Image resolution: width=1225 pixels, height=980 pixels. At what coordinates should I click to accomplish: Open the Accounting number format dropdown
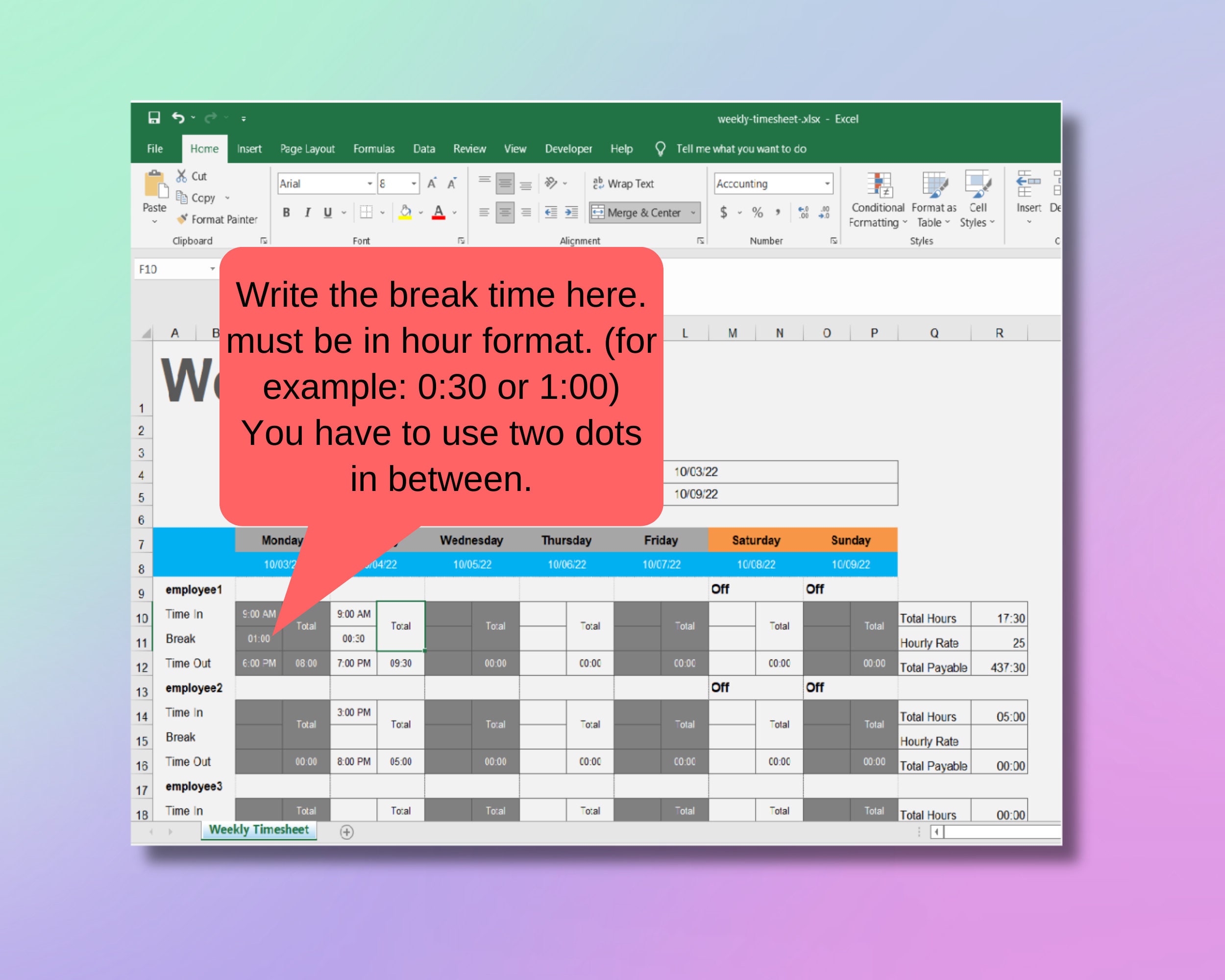[827, 183]
